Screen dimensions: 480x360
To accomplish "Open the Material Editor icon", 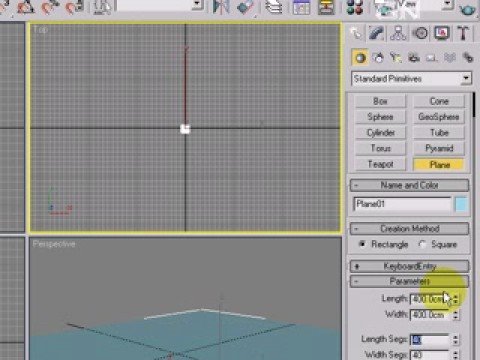I will (355, 7).
